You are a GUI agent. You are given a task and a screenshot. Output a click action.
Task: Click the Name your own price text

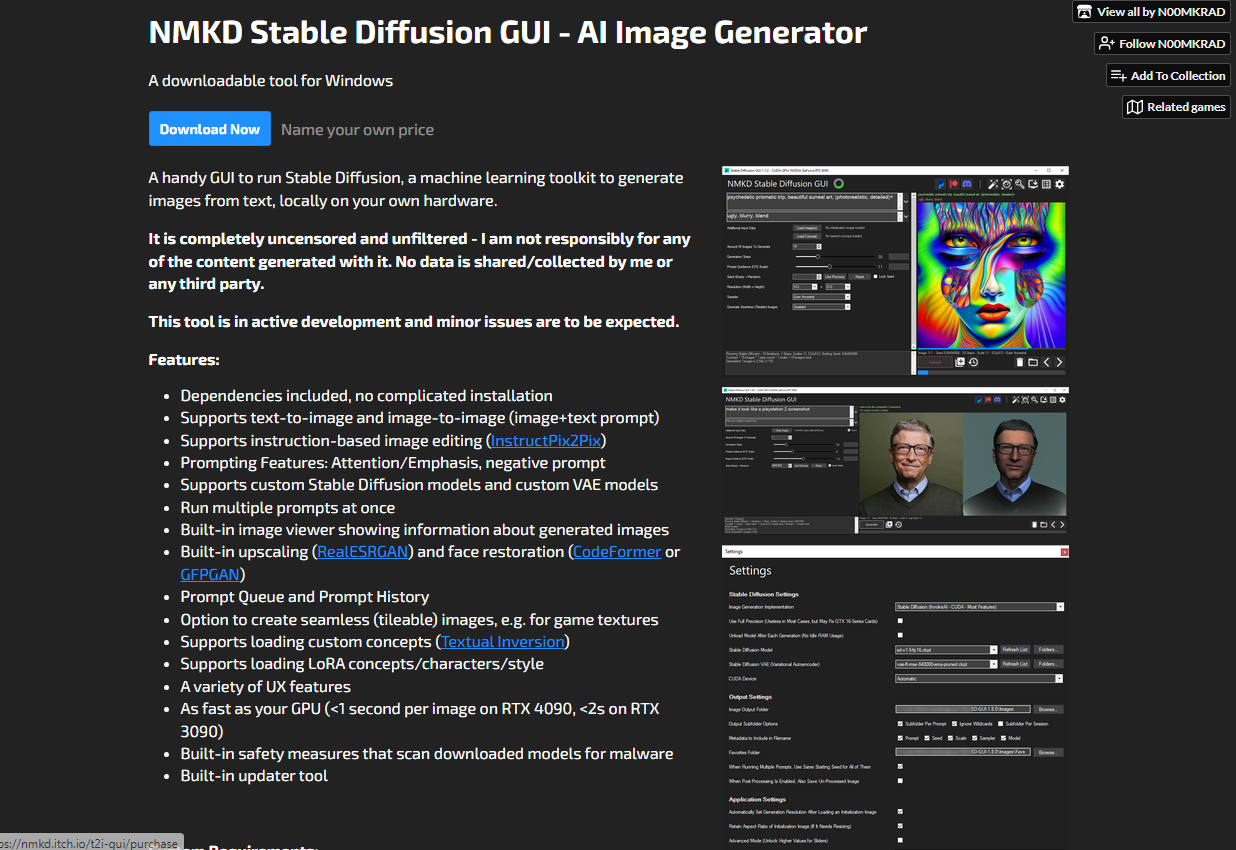[x=357, y=129]
